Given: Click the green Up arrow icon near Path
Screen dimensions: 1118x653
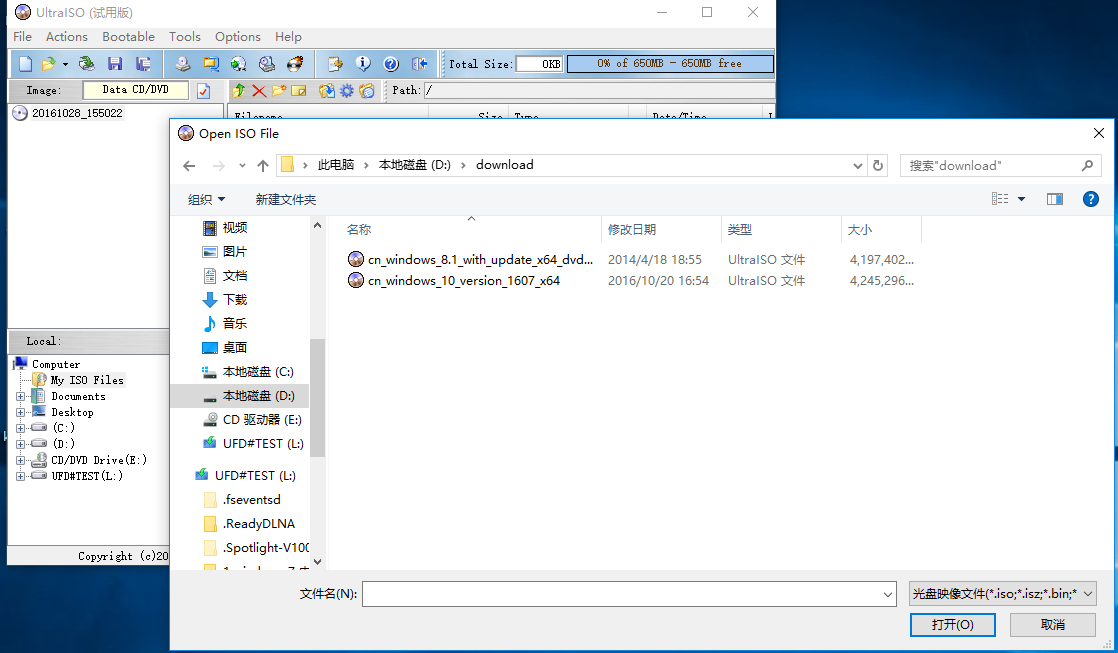Looking at the screenshot, I should [239, 91].
